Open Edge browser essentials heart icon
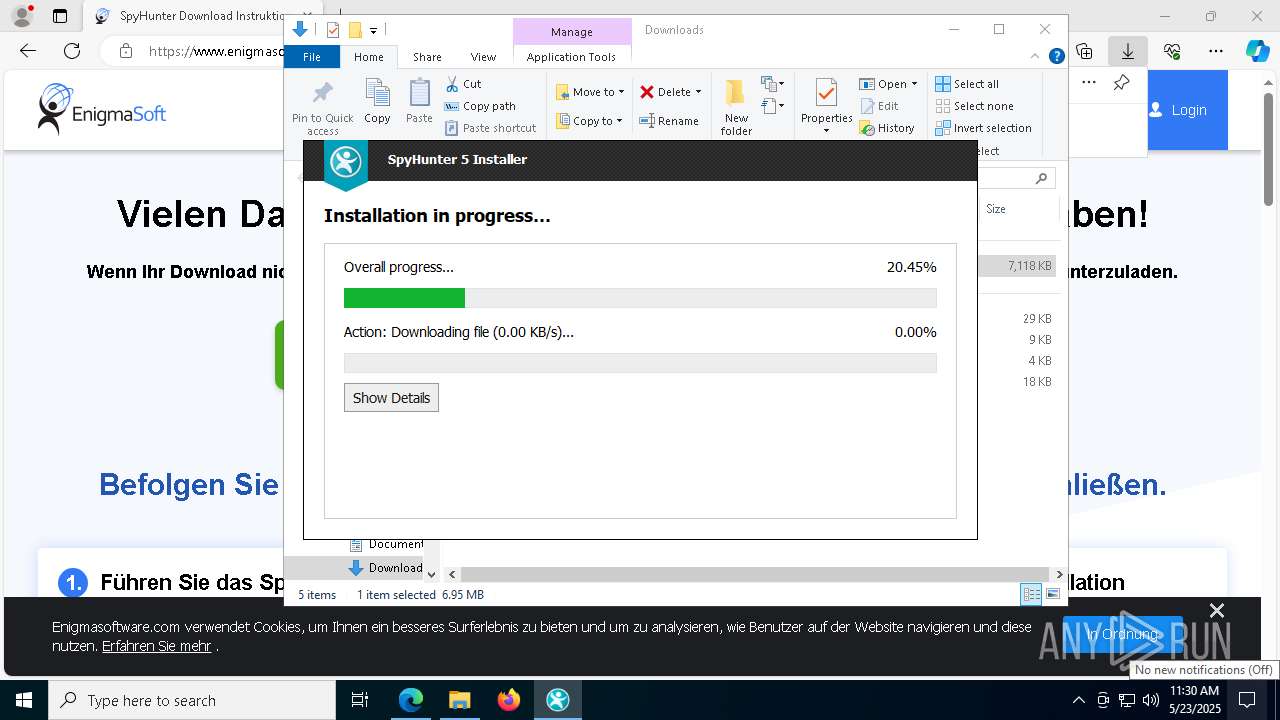Viewport: 1280px width, 720px height. pyautogui.click(x=1172, y=51)
